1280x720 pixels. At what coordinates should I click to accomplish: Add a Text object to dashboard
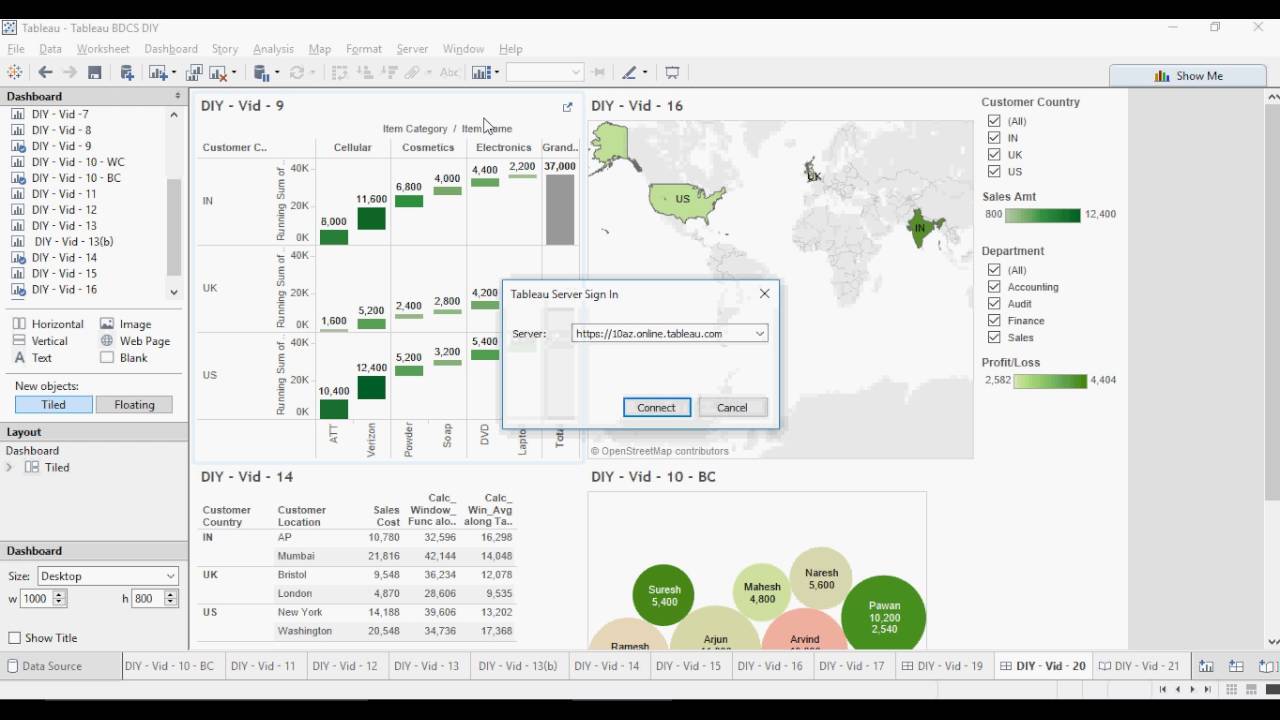pos(32,358)
